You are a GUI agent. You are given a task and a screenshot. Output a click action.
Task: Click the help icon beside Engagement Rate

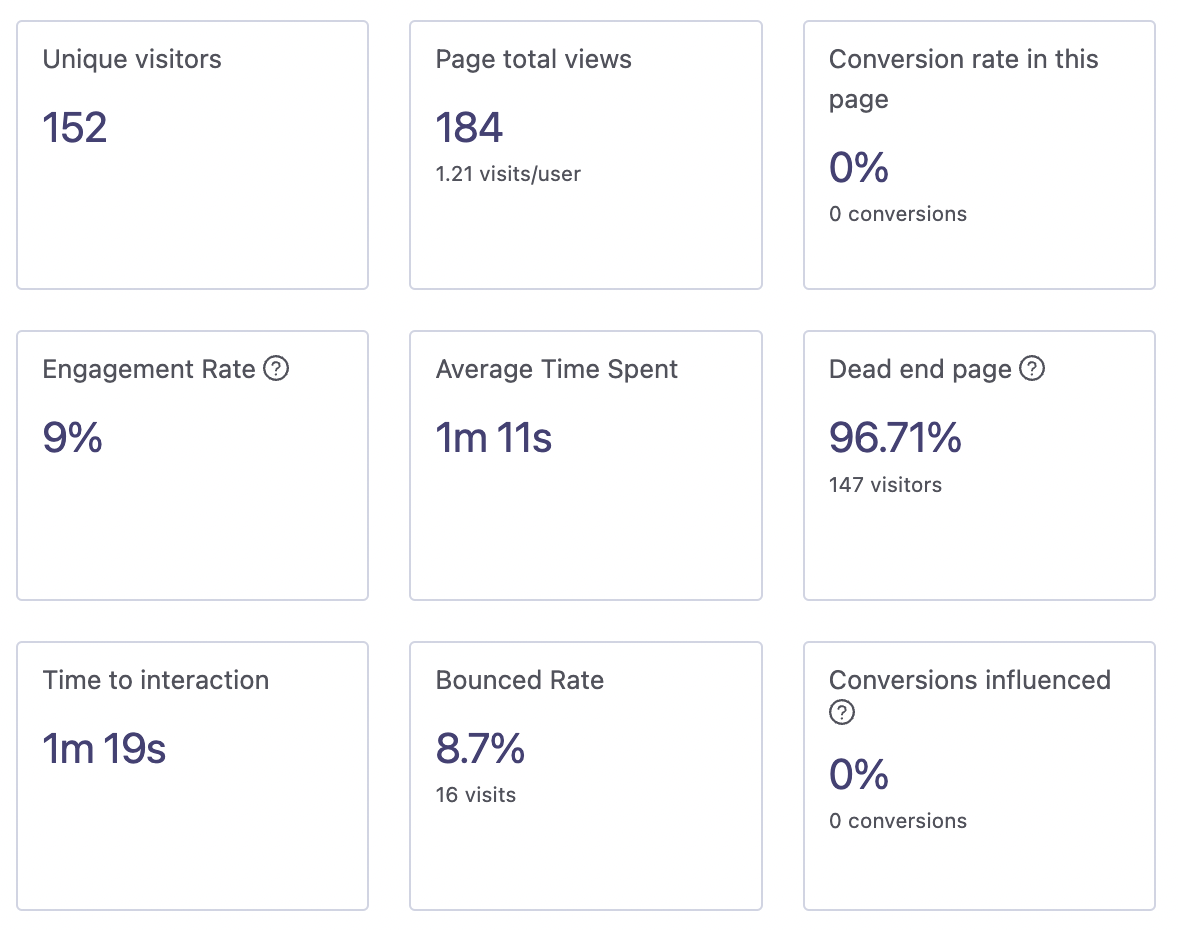pyautogui.click(x=276, y=369)
